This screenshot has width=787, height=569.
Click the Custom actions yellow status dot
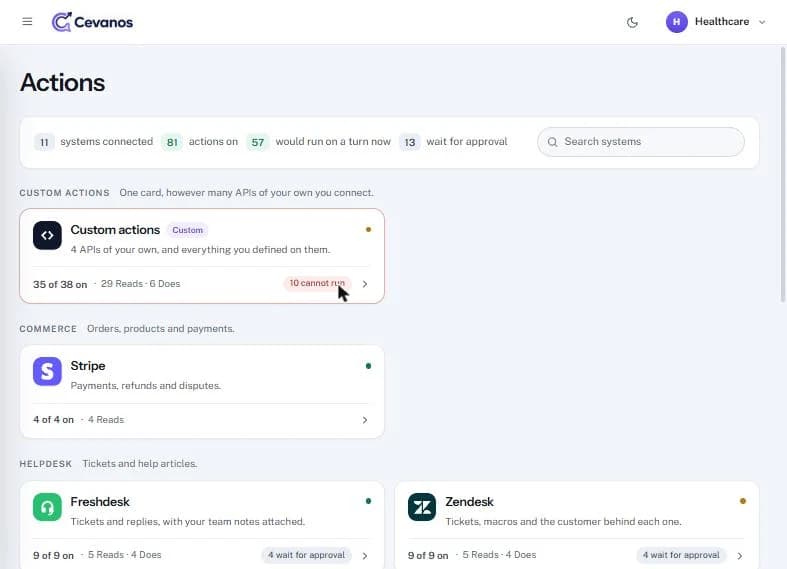point(368,229)
